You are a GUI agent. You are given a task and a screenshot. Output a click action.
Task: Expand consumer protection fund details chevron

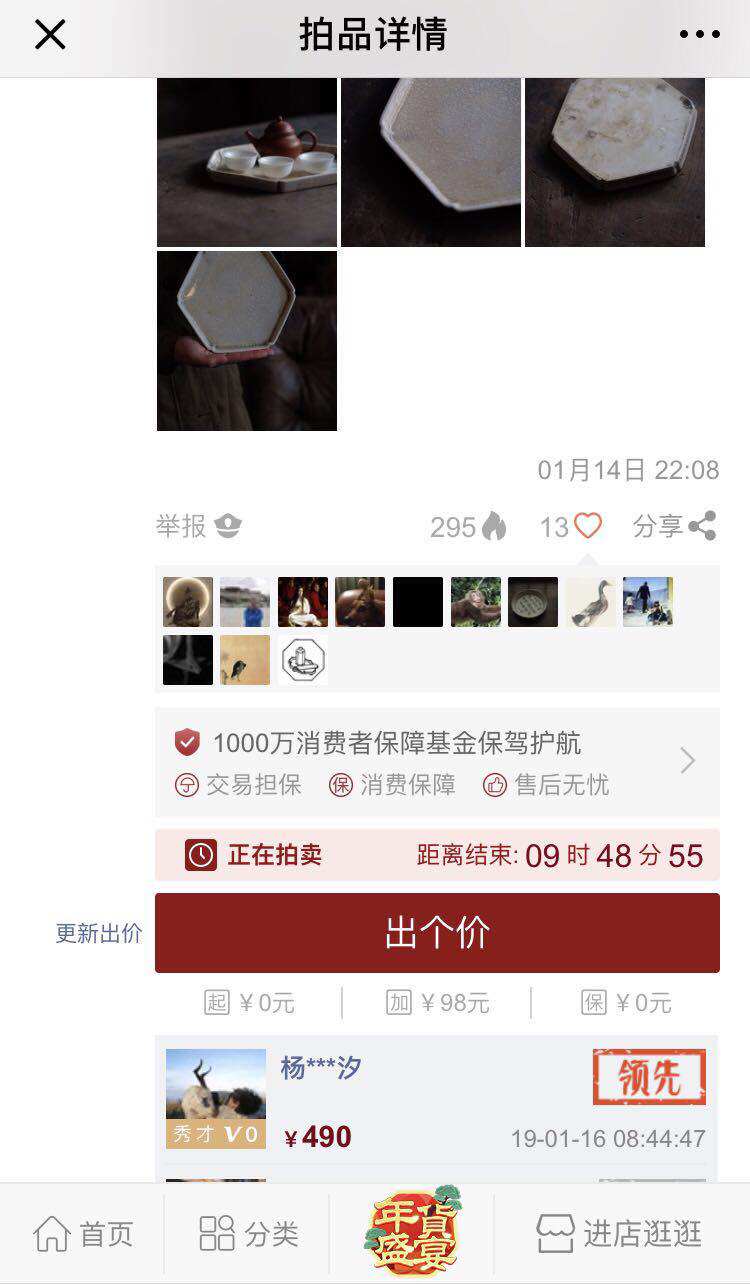(x=688, y=762)
